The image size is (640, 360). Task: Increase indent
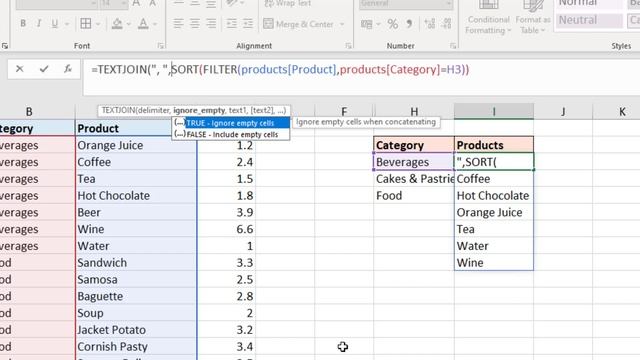(x=248, y=24)
